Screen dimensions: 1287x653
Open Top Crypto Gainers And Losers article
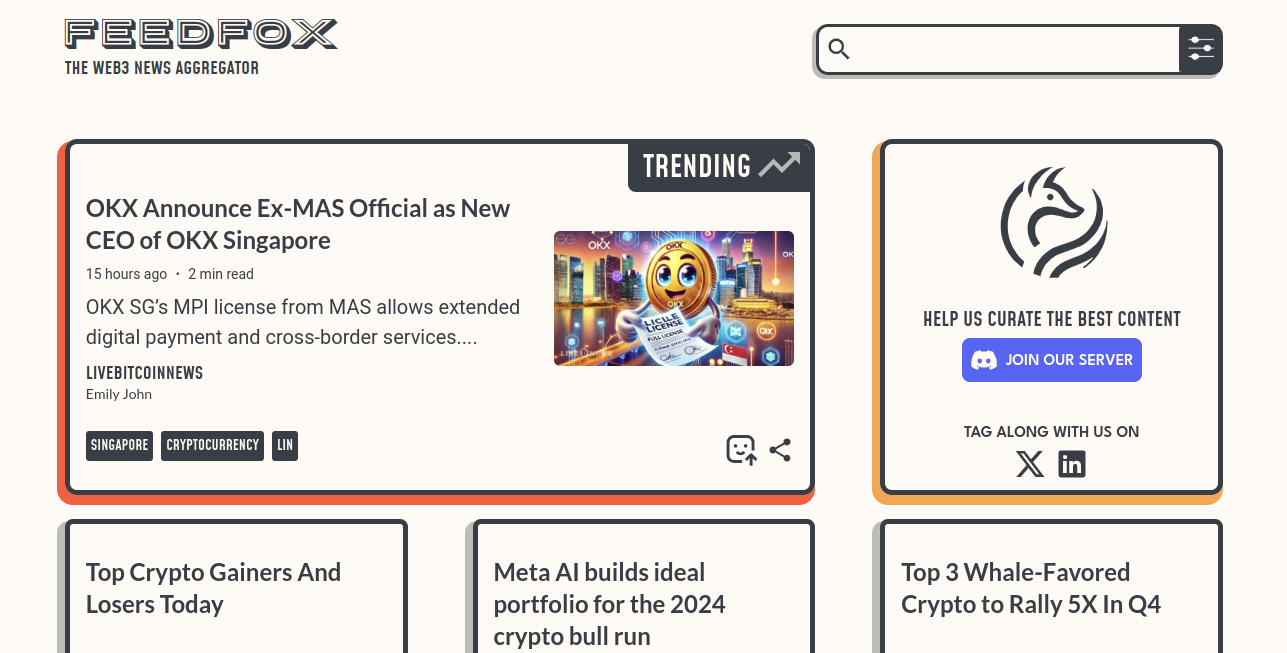pos(213,588)
